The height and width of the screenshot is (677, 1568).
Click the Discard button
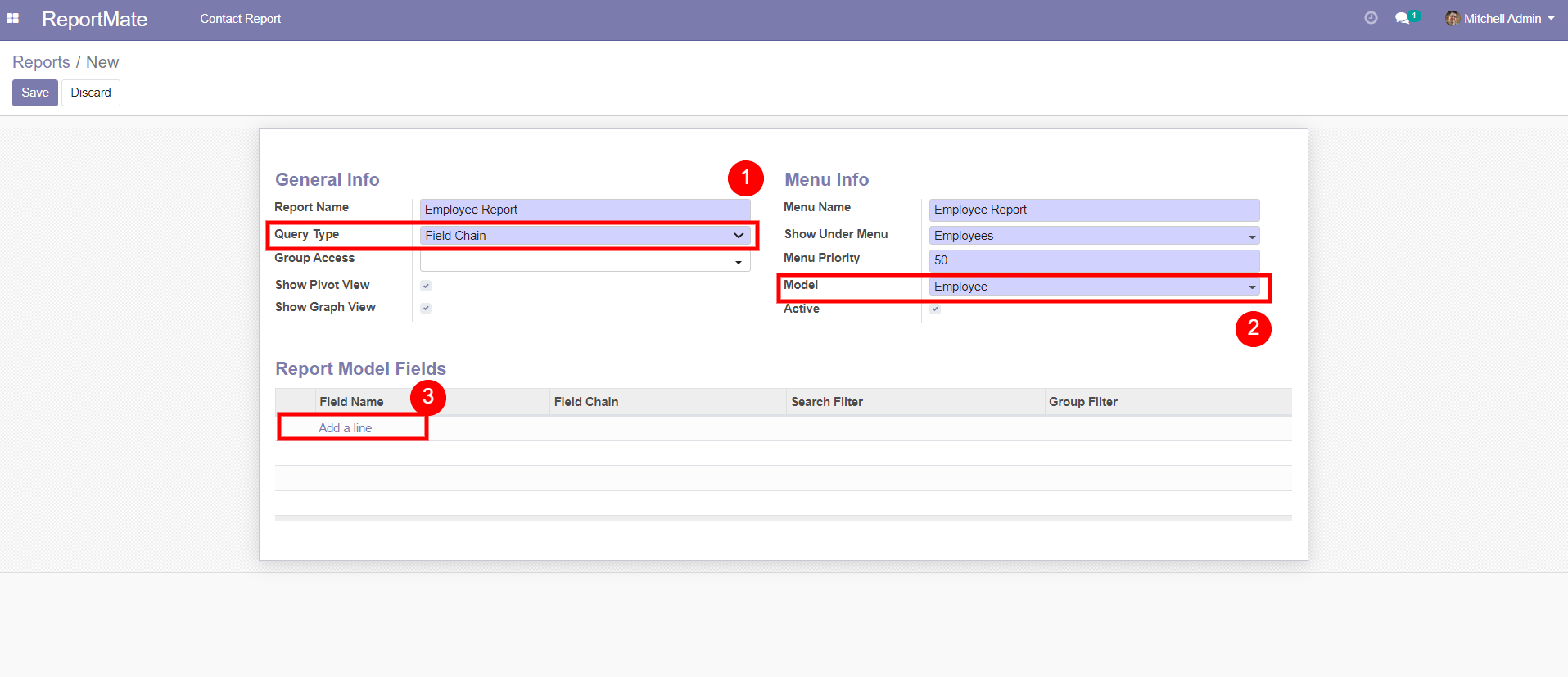pyautogui.click(x=90, y=93)
